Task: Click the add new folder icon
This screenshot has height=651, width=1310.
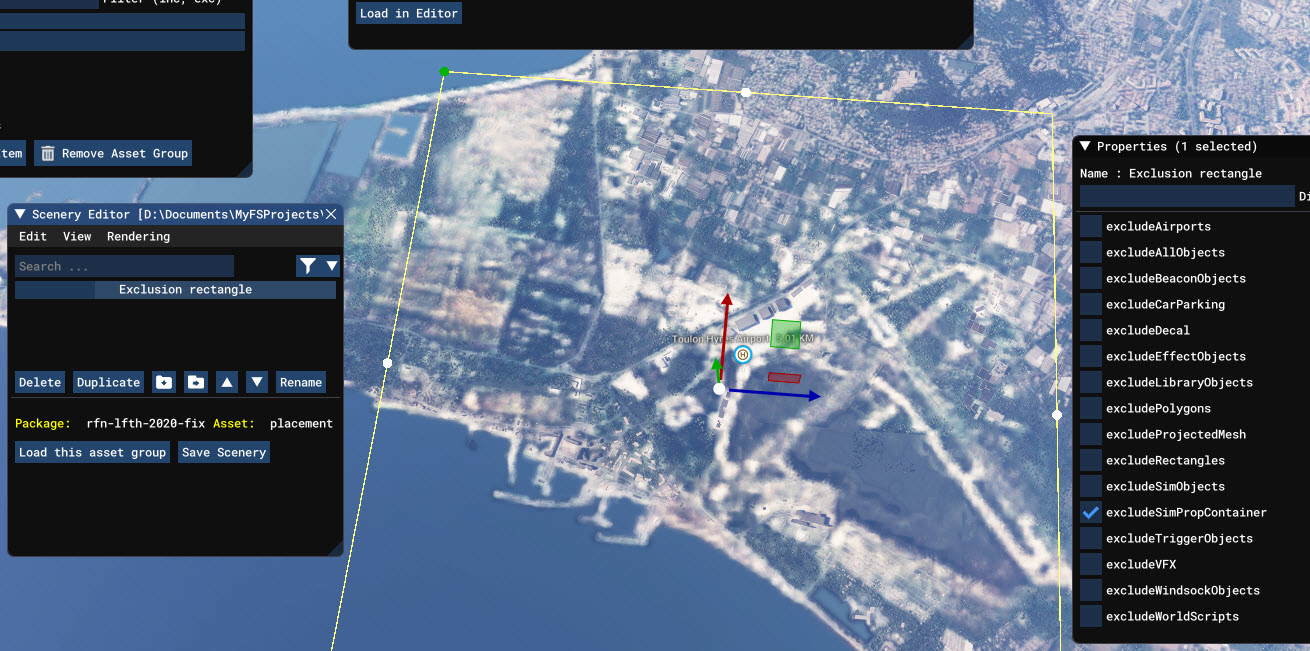Action: pyautogui.click(x=164, y=382)
